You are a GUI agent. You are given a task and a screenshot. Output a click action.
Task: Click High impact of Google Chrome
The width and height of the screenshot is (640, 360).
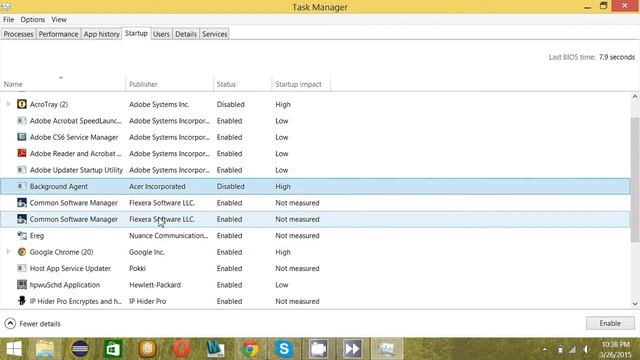point(283,252)
